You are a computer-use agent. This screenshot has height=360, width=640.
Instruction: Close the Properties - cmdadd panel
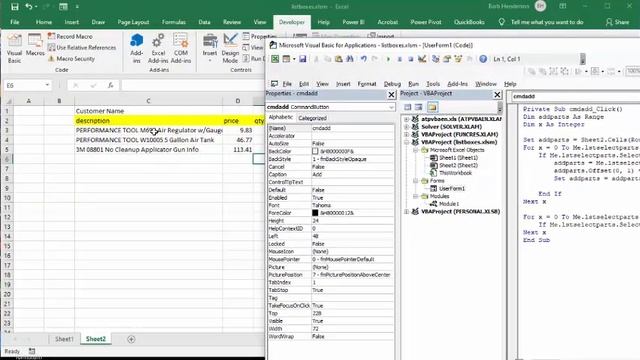(391, 95)
